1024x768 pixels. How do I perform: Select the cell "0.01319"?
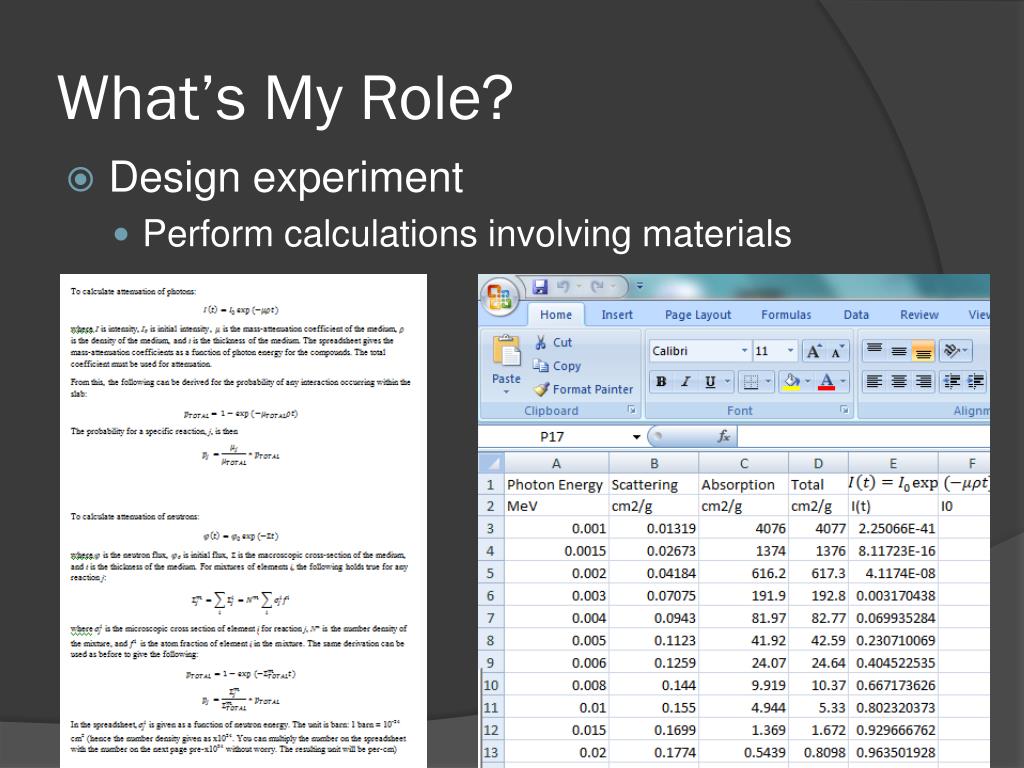click(654, 528)
